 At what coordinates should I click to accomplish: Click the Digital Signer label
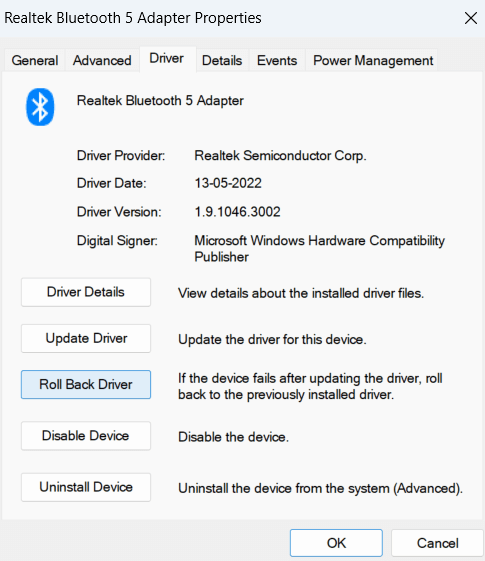tap(117, 241)
